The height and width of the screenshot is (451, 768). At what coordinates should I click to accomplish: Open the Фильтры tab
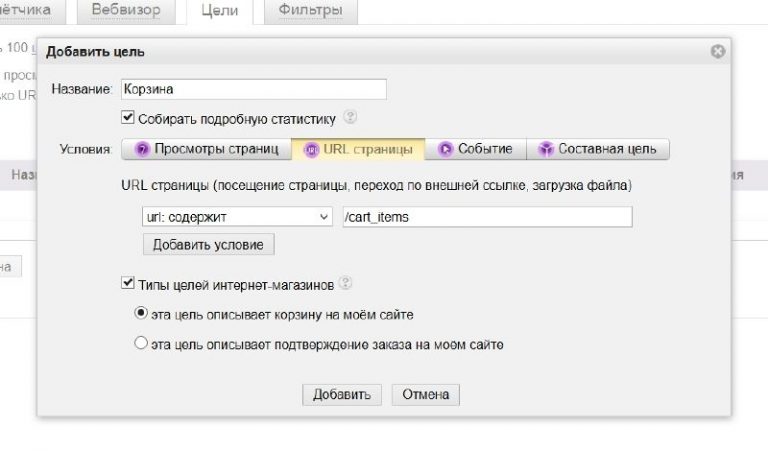point(313,12)
